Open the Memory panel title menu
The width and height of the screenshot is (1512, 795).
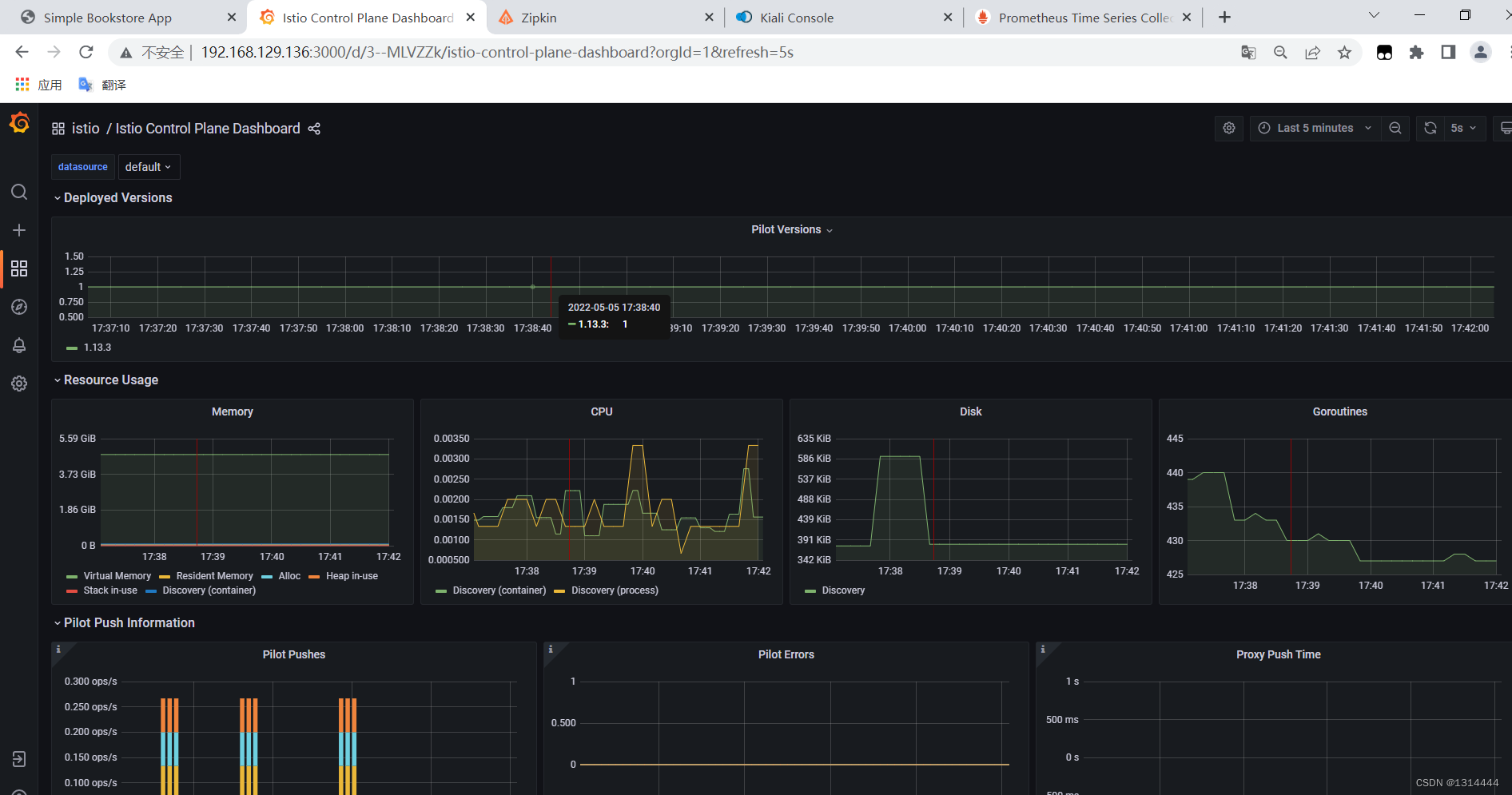click(233, 412)
